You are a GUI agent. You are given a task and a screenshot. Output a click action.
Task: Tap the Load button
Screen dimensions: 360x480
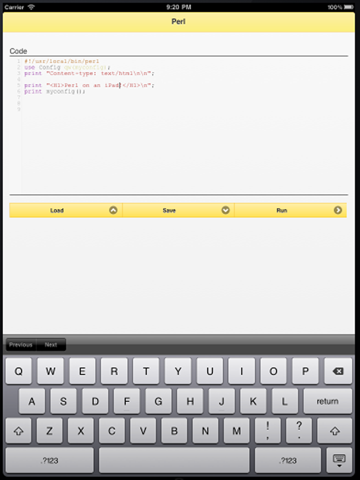pos(66,210)
